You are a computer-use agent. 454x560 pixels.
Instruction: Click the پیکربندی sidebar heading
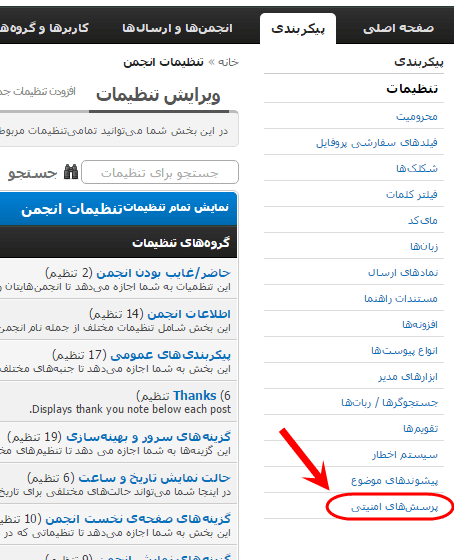click(x=419, y=62)
